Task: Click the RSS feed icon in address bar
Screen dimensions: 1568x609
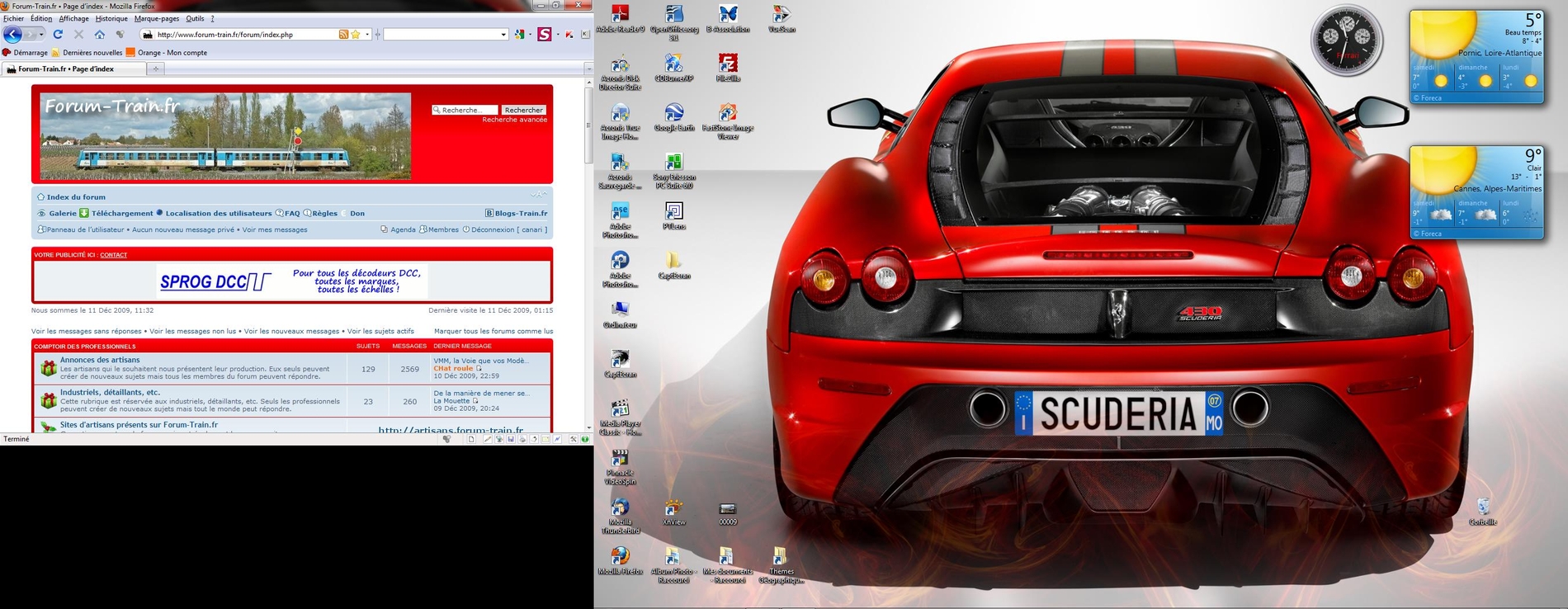Action: click(343, 35)
